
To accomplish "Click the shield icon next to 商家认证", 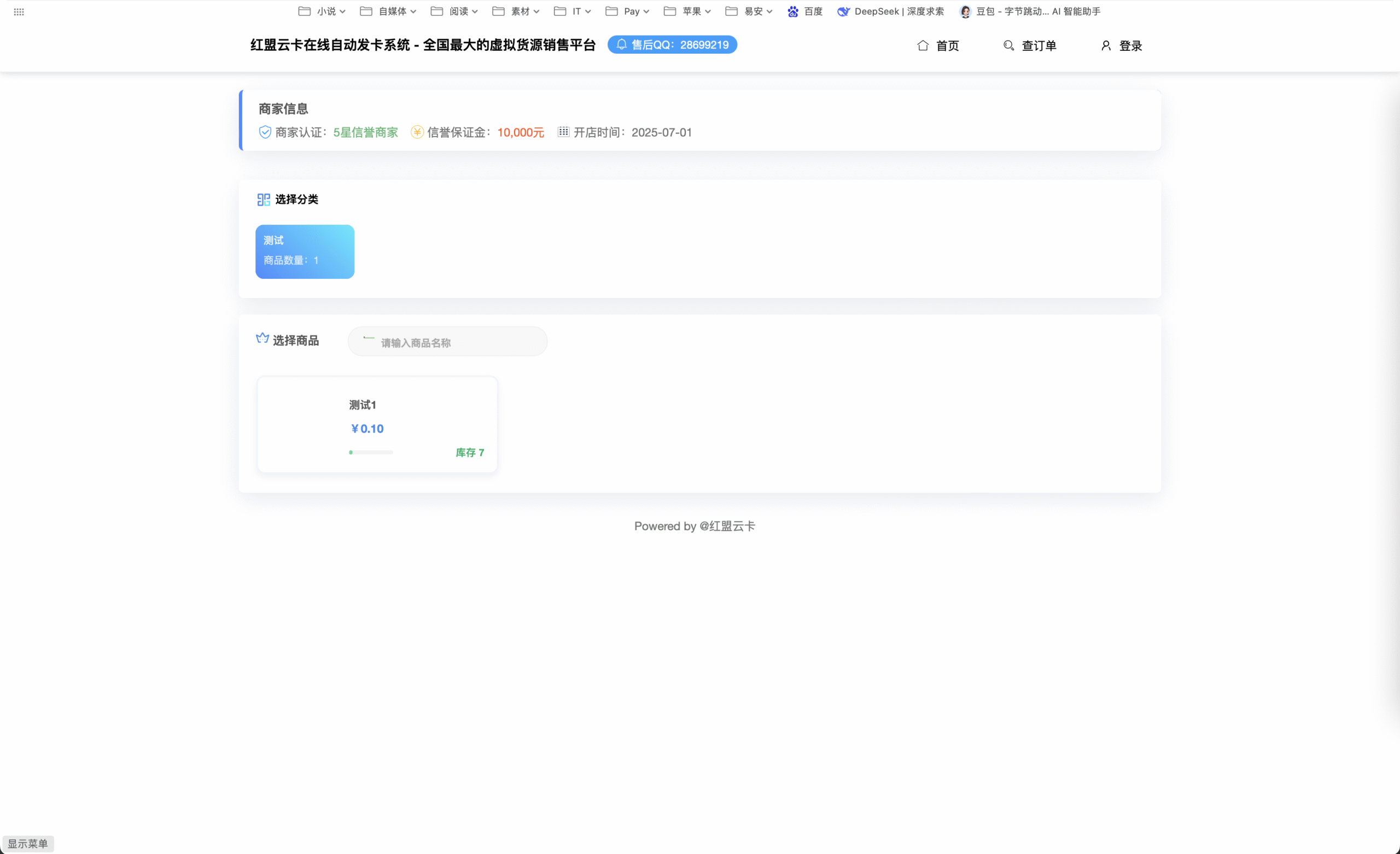I will tap(265, 132).
